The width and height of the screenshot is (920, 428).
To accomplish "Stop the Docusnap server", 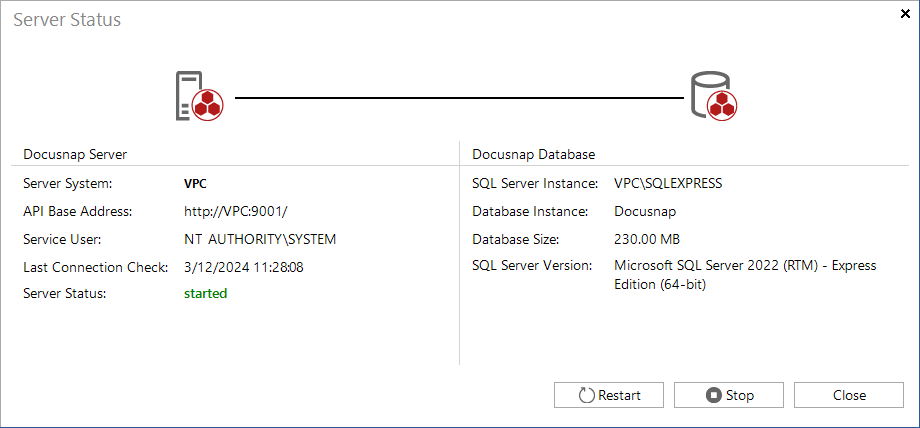I will click(x=729, y=395).
